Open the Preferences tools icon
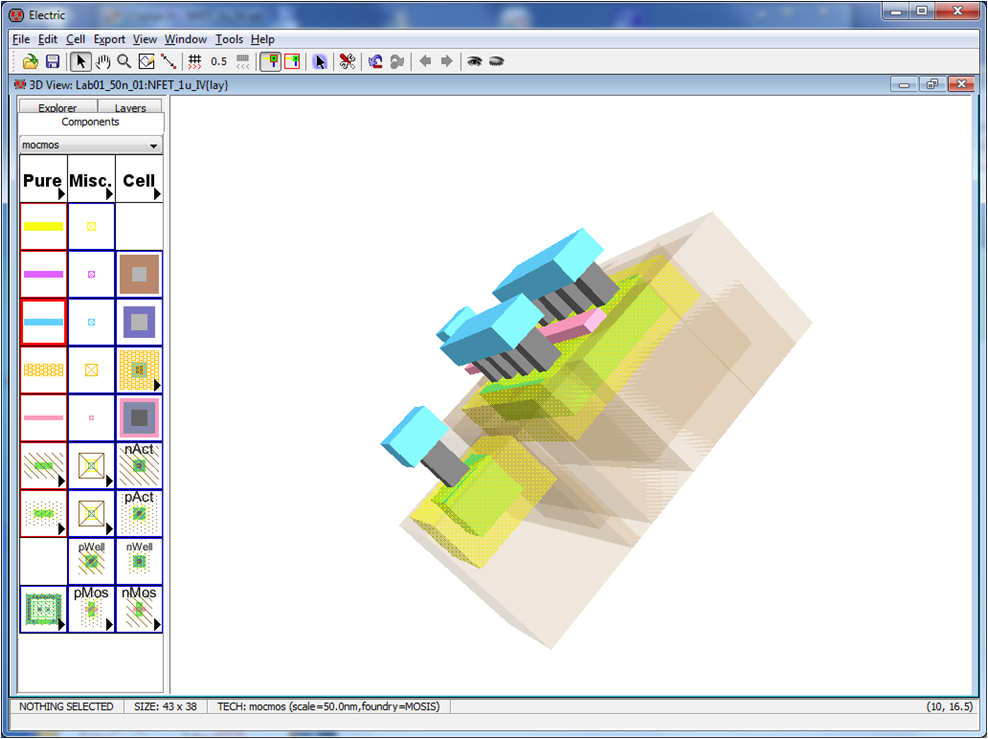The image size is (988, 739). coord(347,61)
